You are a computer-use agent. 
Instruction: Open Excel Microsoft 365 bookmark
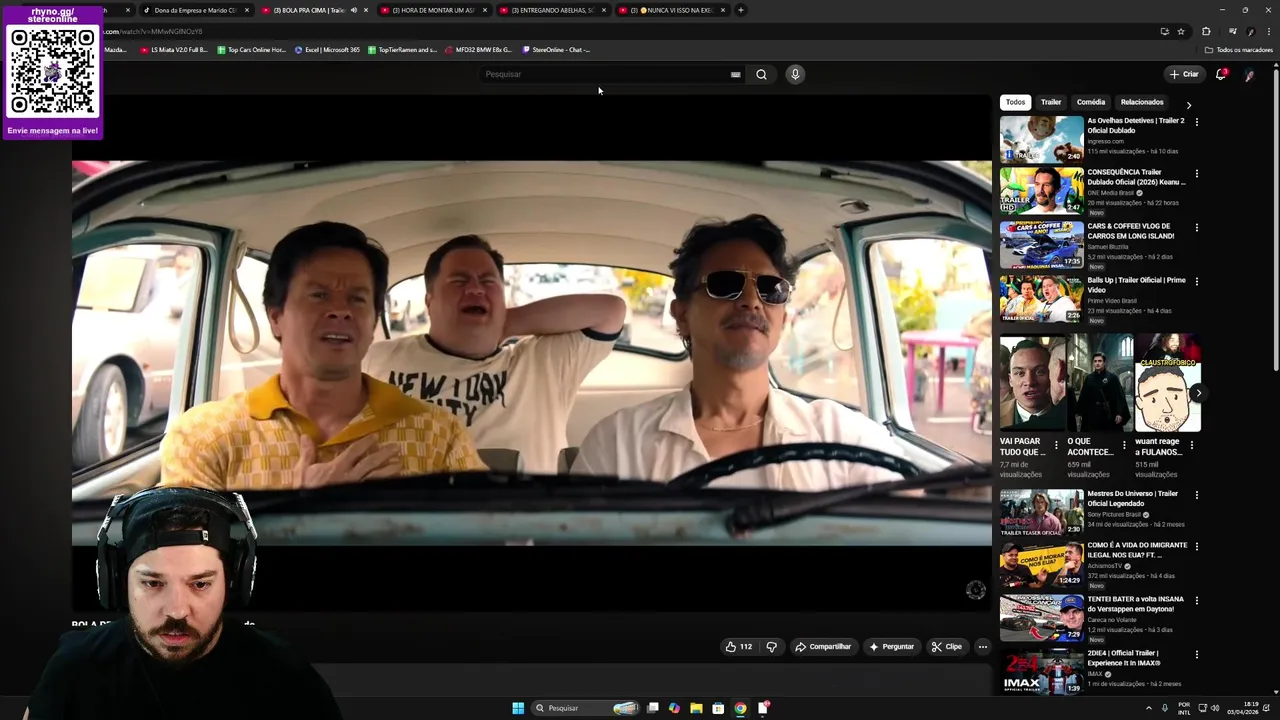327,50
